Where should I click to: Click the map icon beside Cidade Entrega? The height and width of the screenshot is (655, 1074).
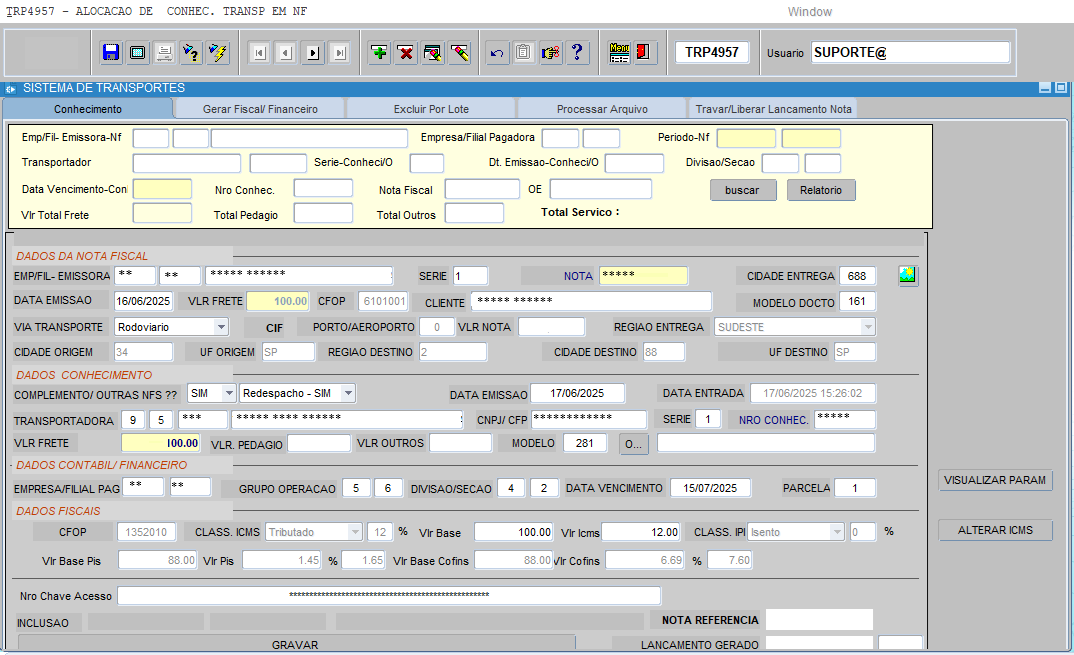pyautogui.click(x=908, y=276)
